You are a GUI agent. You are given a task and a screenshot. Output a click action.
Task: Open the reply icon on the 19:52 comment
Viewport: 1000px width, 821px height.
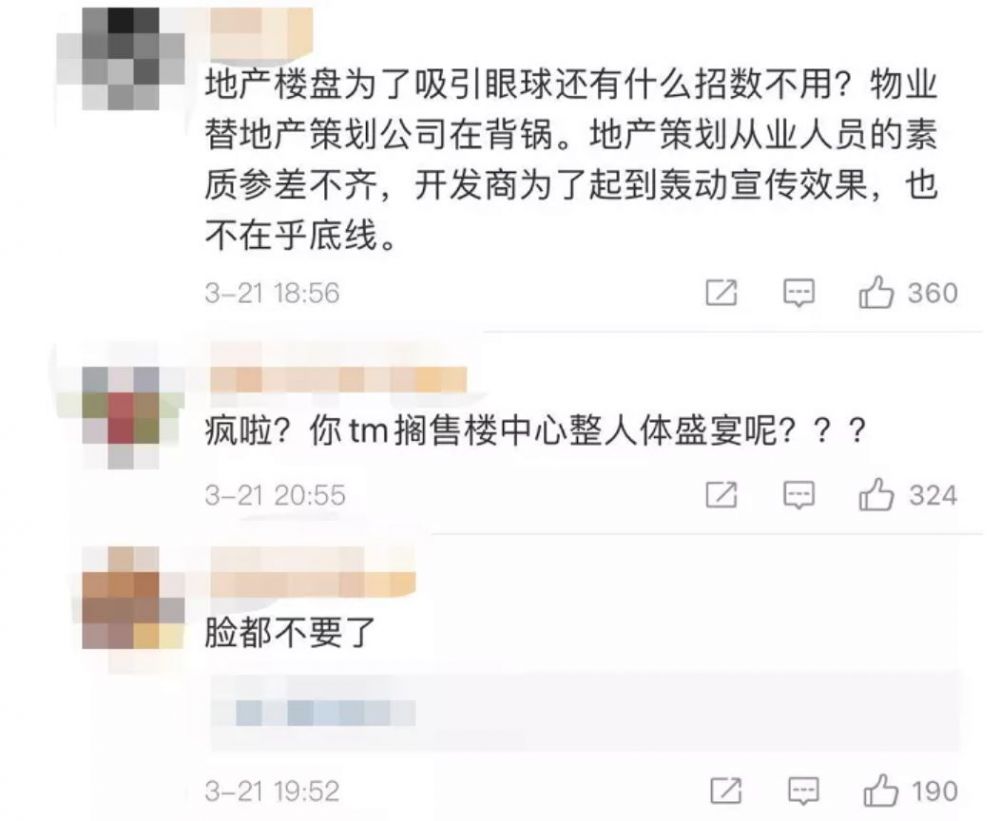pos(803,791)
